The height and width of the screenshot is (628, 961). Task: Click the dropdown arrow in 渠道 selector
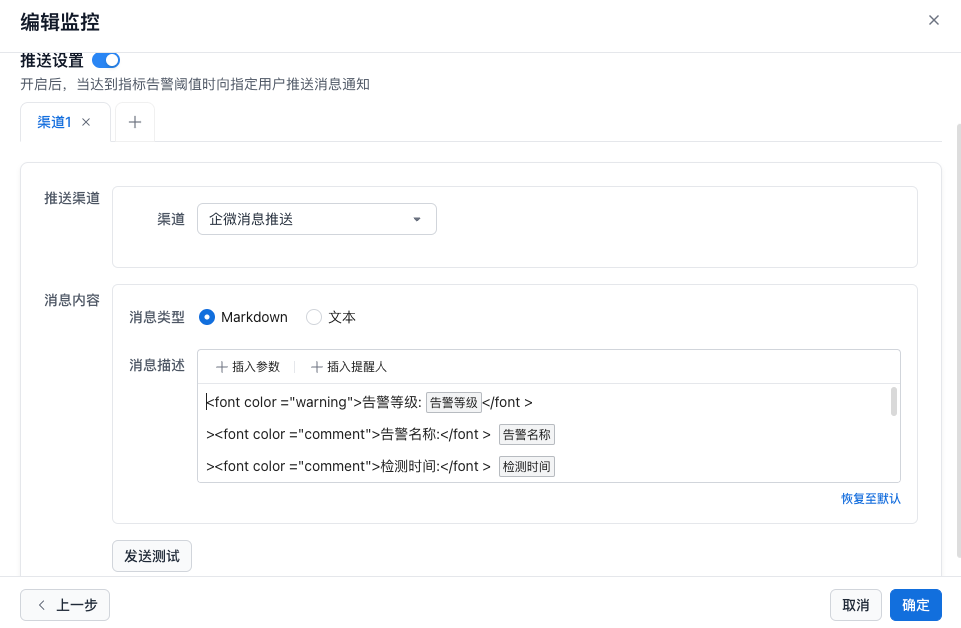pos(417,219)
